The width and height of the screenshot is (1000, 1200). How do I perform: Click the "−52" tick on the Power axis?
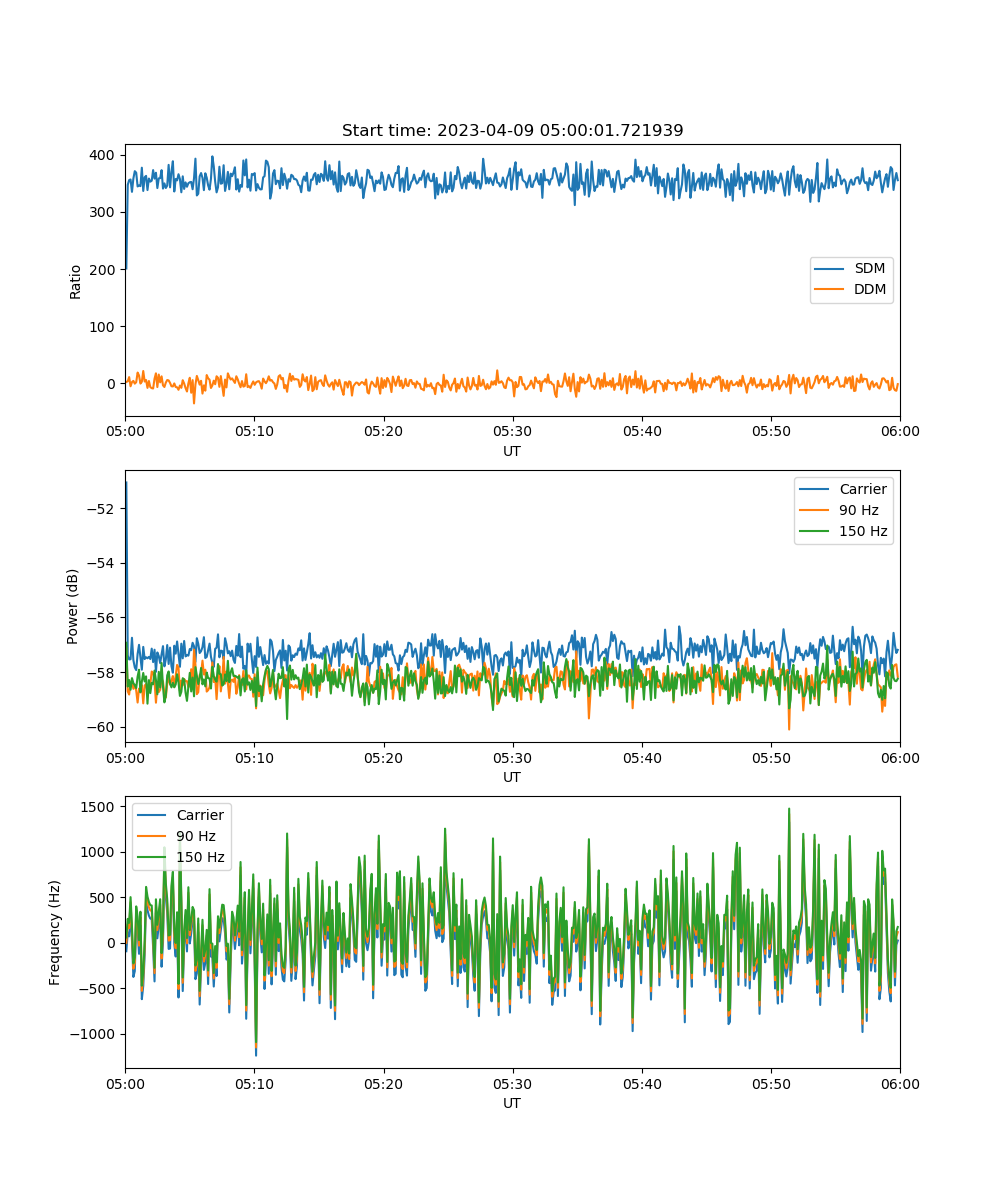click(x=102, y=508)
